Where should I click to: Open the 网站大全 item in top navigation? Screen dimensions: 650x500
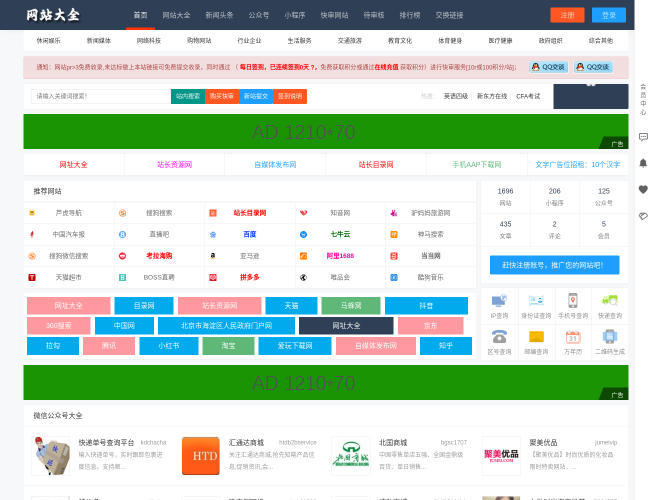[x=176, y=15]
